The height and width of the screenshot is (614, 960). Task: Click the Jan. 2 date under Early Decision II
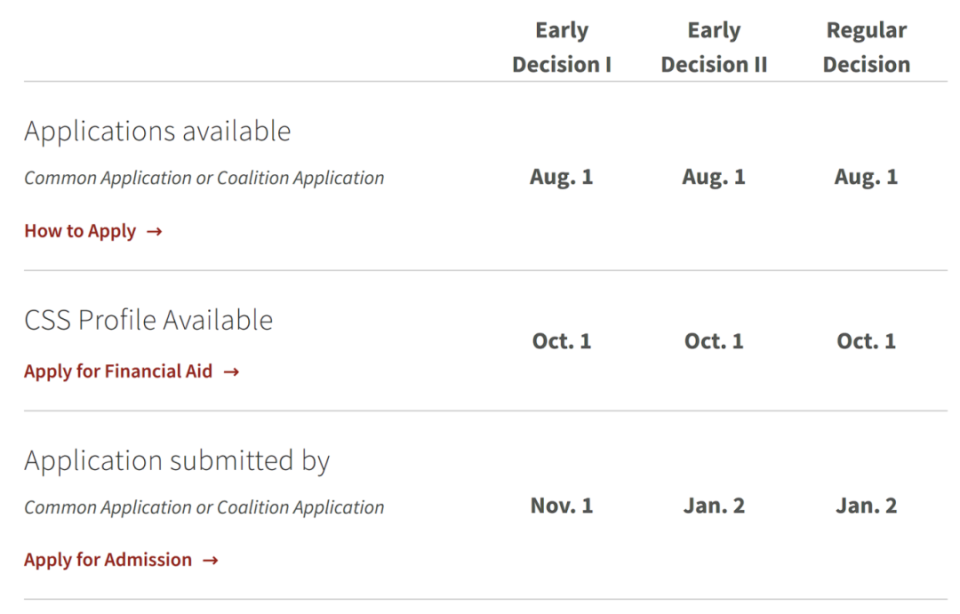pos(714,506)
